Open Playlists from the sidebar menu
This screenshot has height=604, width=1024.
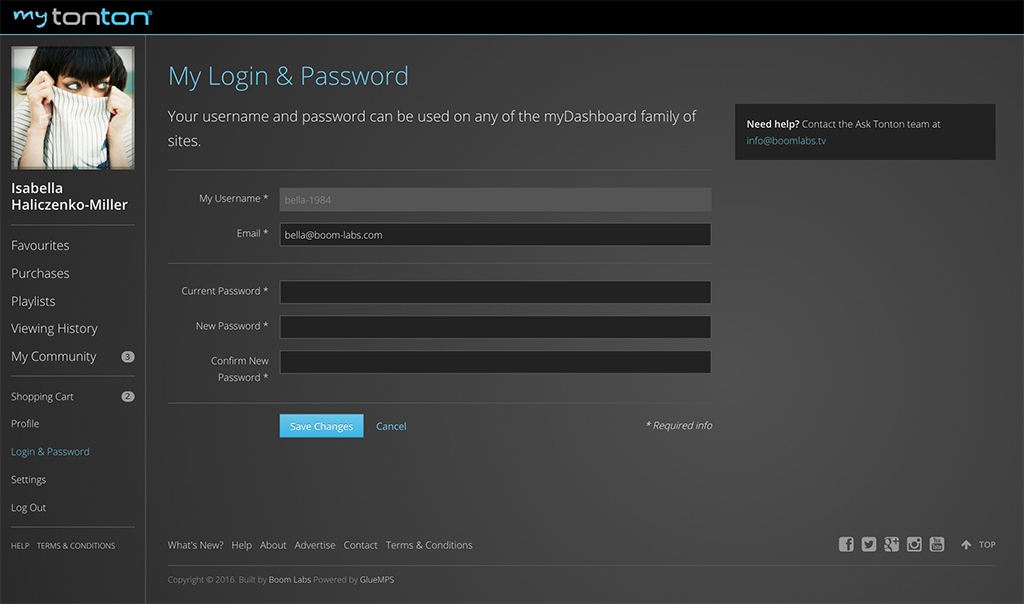tap(33, 301)
